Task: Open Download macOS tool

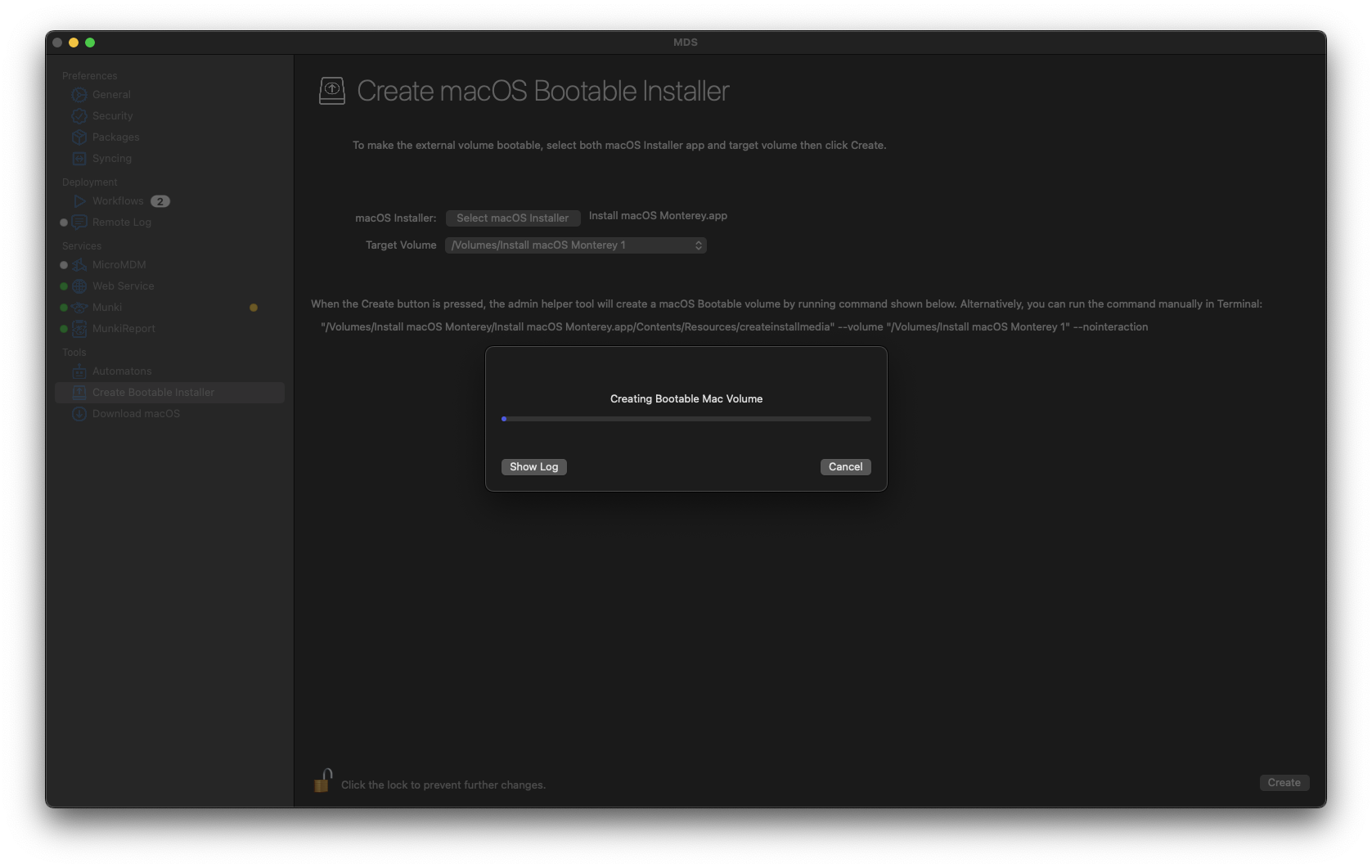Action: [x=136, y=414]
